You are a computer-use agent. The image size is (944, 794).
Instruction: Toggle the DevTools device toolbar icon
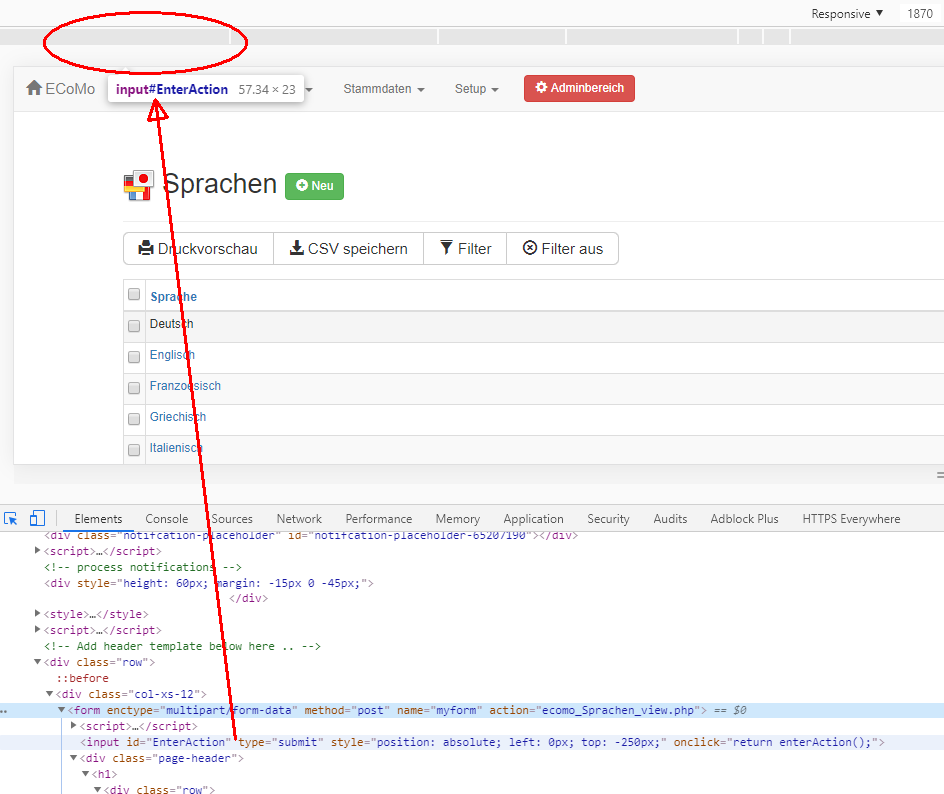37,518
